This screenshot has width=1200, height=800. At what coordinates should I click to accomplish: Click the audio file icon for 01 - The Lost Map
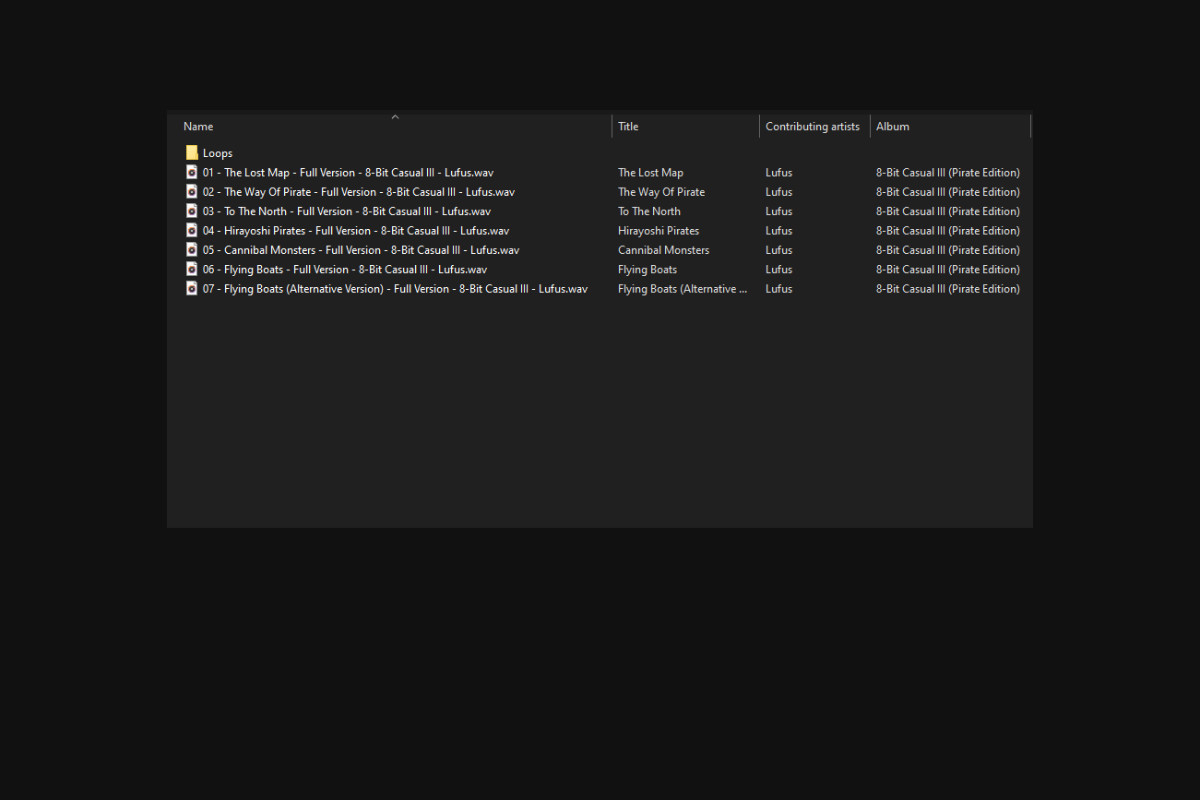click(x=192, y=172)
